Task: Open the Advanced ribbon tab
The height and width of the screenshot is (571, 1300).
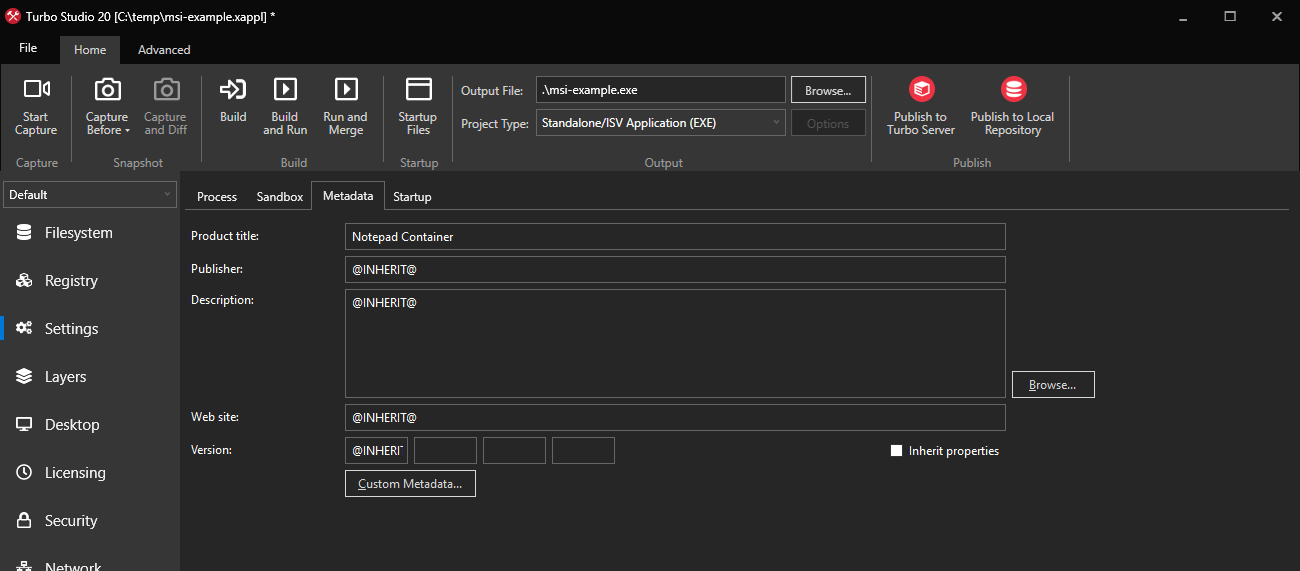Action: tap(164, 50)
